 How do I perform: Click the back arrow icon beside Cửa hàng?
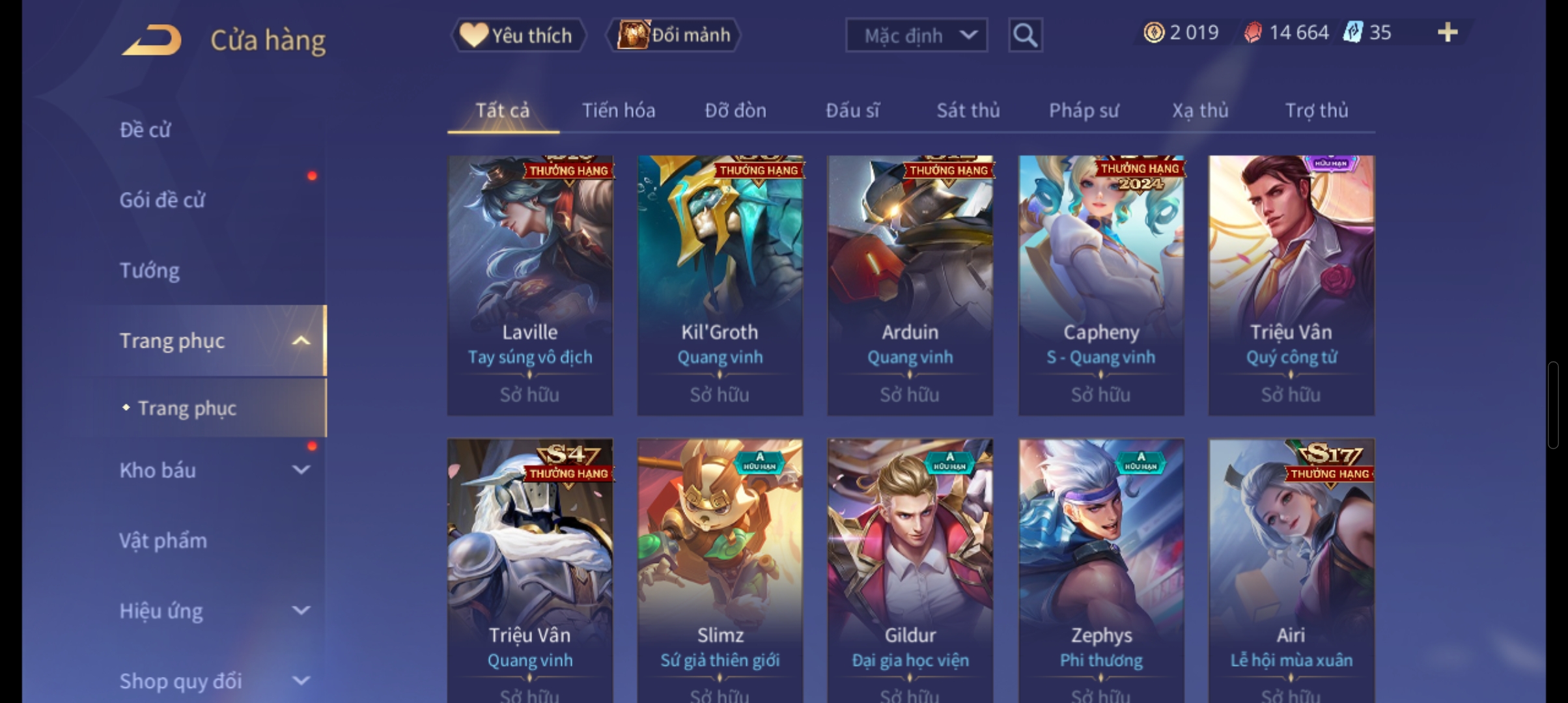click(151, 40)
